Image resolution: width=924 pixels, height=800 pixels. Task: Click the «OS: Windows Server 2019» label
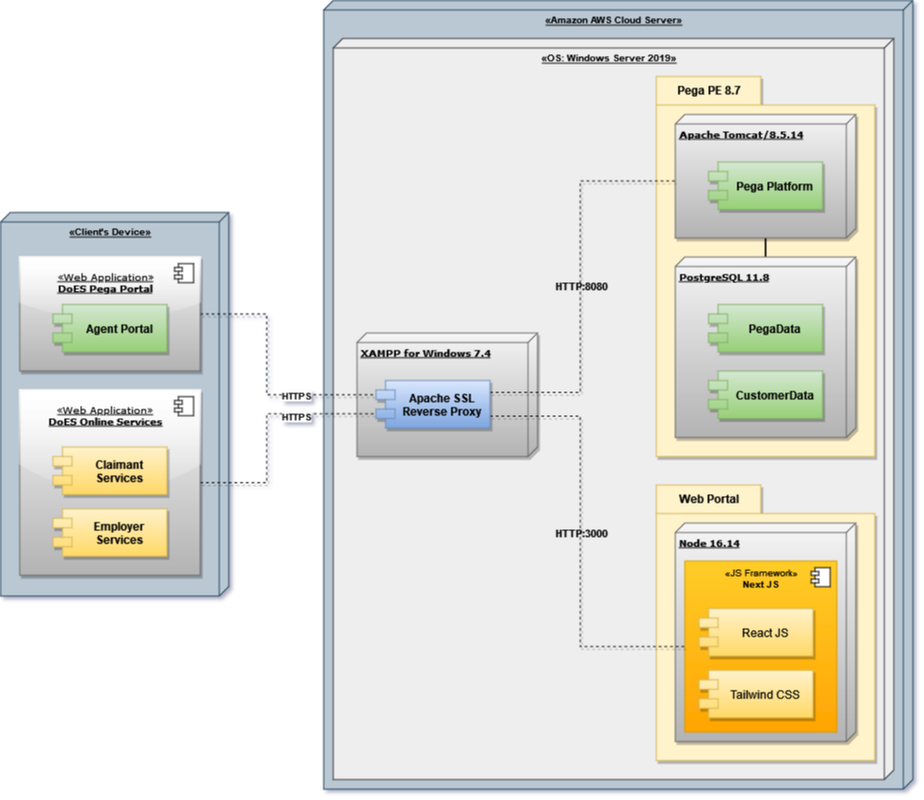pyautogui.click(x=609, y=58)
